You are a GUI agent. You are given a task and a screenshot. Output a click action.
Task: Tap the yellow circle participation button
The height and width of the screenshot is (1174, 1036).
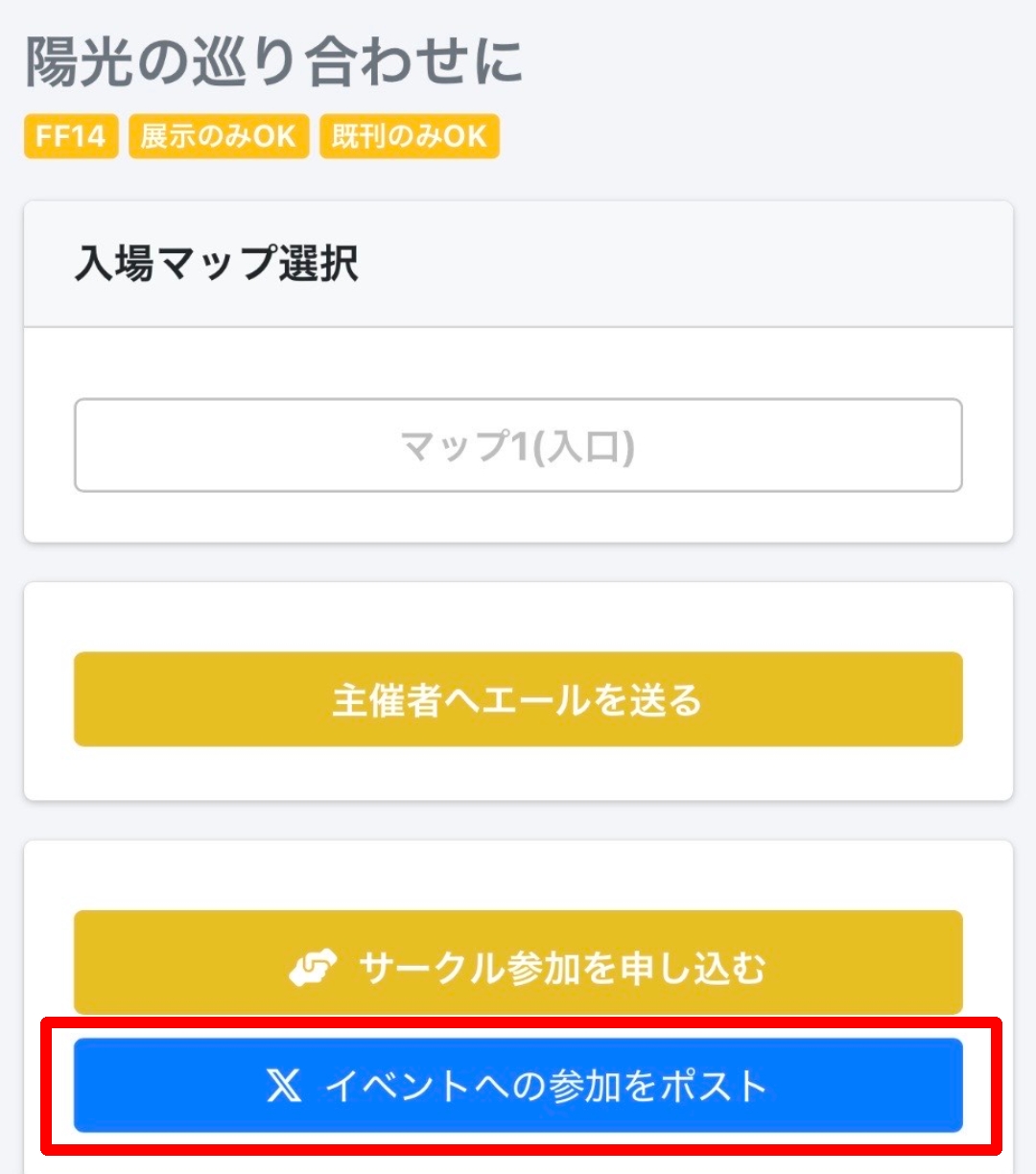click(518, 963)
